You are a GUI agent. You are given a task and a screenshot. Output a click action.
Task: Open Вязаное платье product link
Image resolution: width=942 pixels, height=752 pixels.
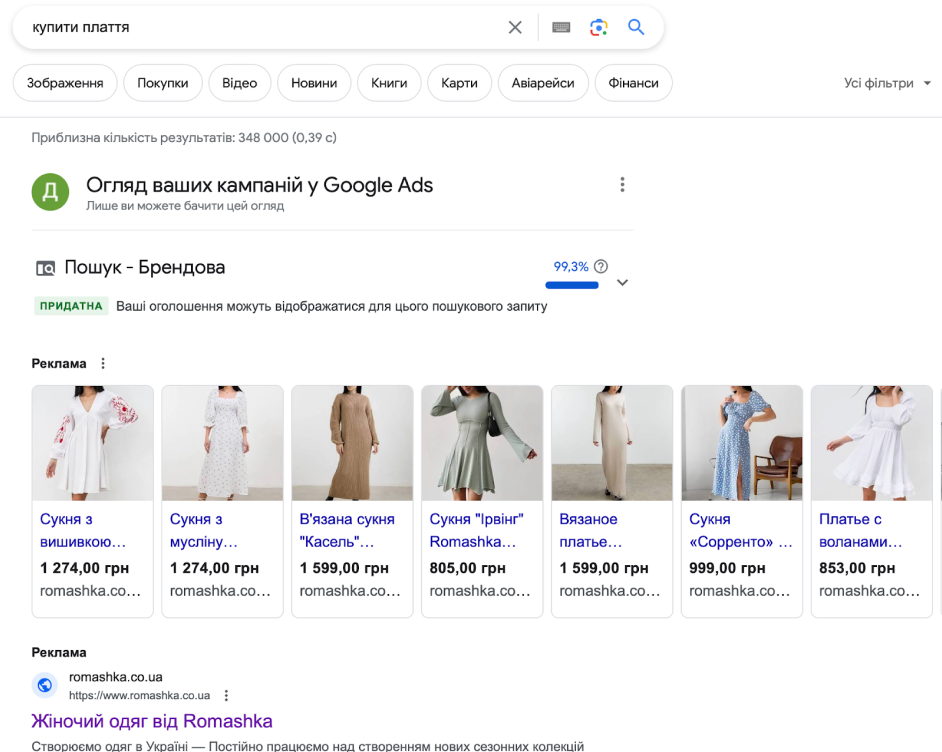pos(591,530)
